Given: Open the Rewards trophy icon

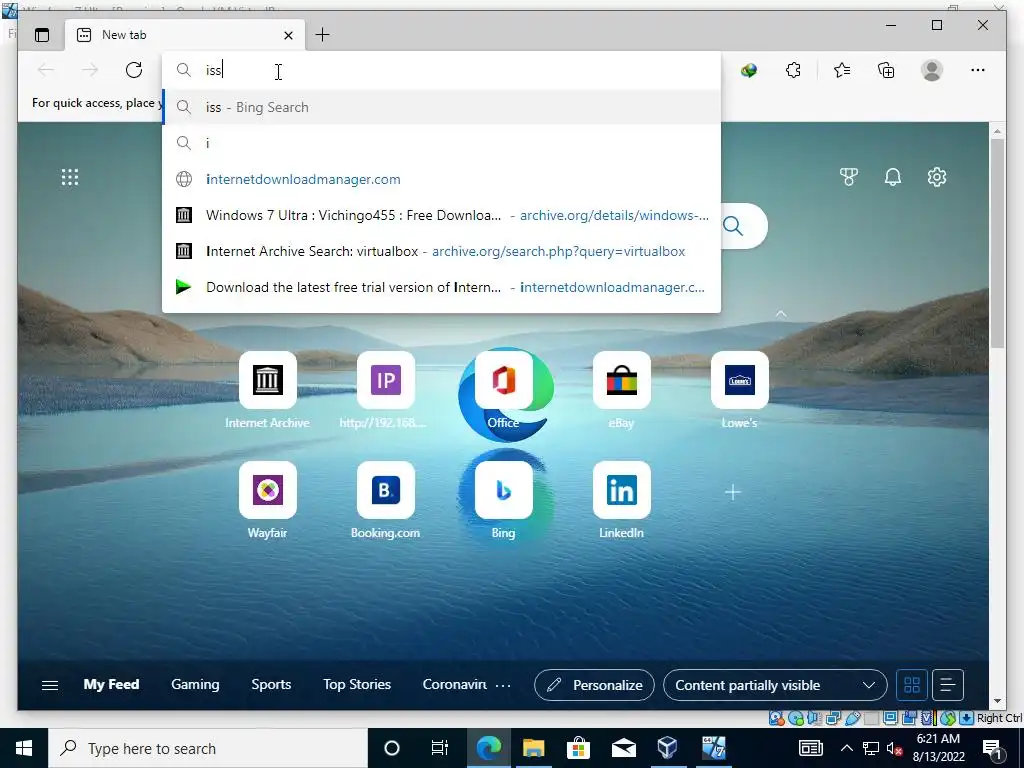Looking at the screenshot, I should 848,177.
